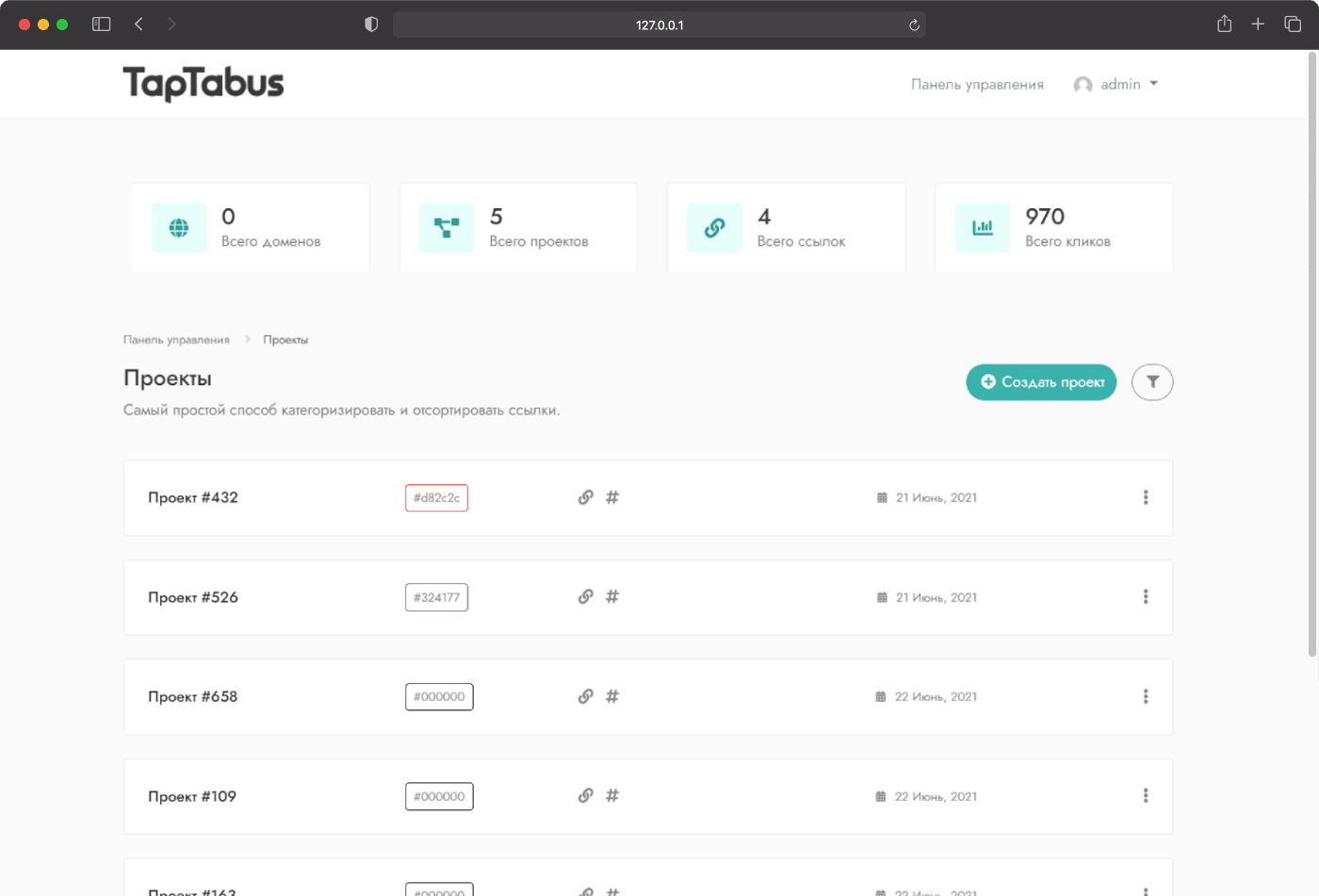This screenshot has height=896, width=1319.
Task: Click link icon in Проект #432 row
Action: 586,497
